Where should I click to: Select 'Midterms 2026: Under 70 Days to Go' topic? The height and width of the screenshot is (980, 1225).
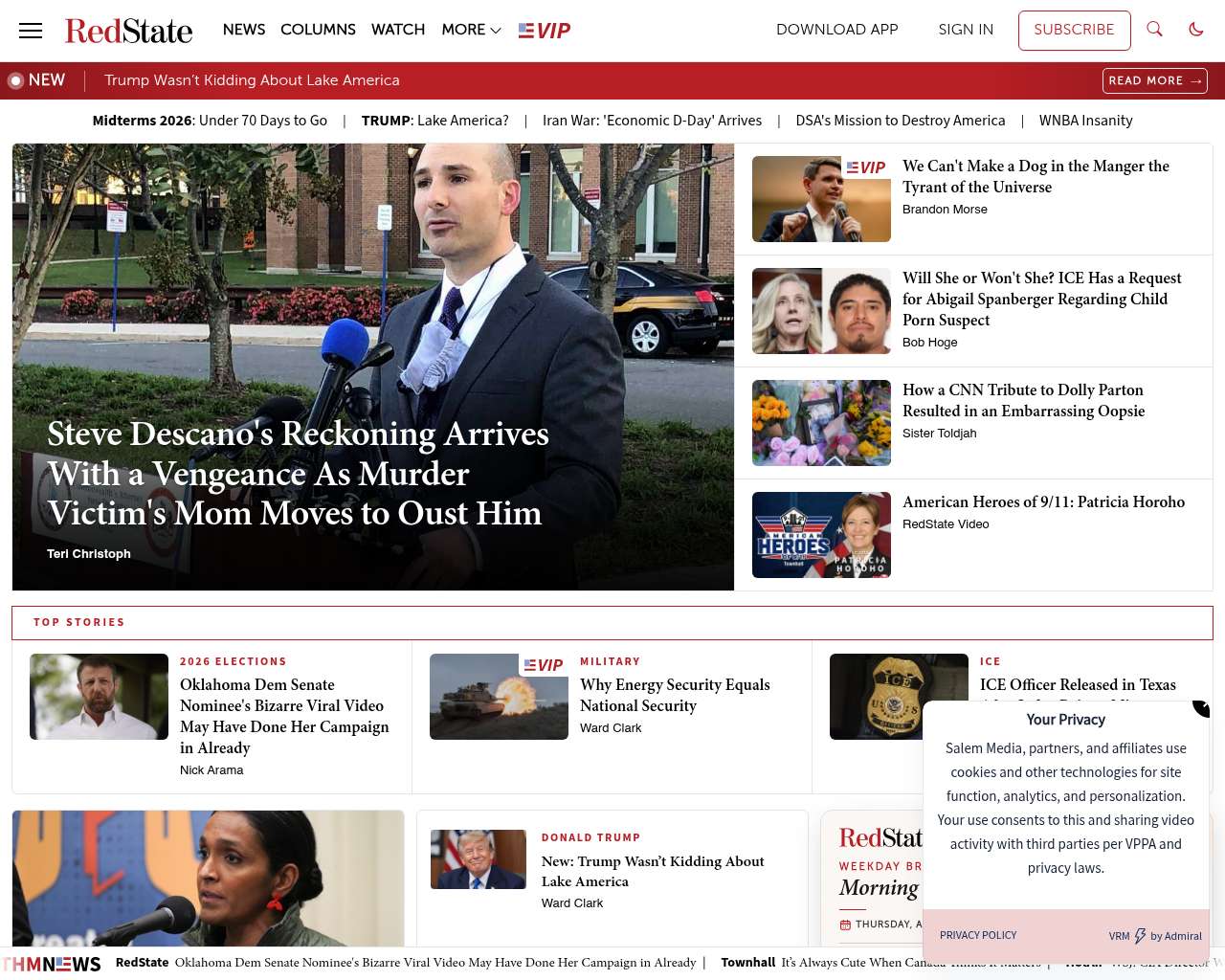click(210, 121)
